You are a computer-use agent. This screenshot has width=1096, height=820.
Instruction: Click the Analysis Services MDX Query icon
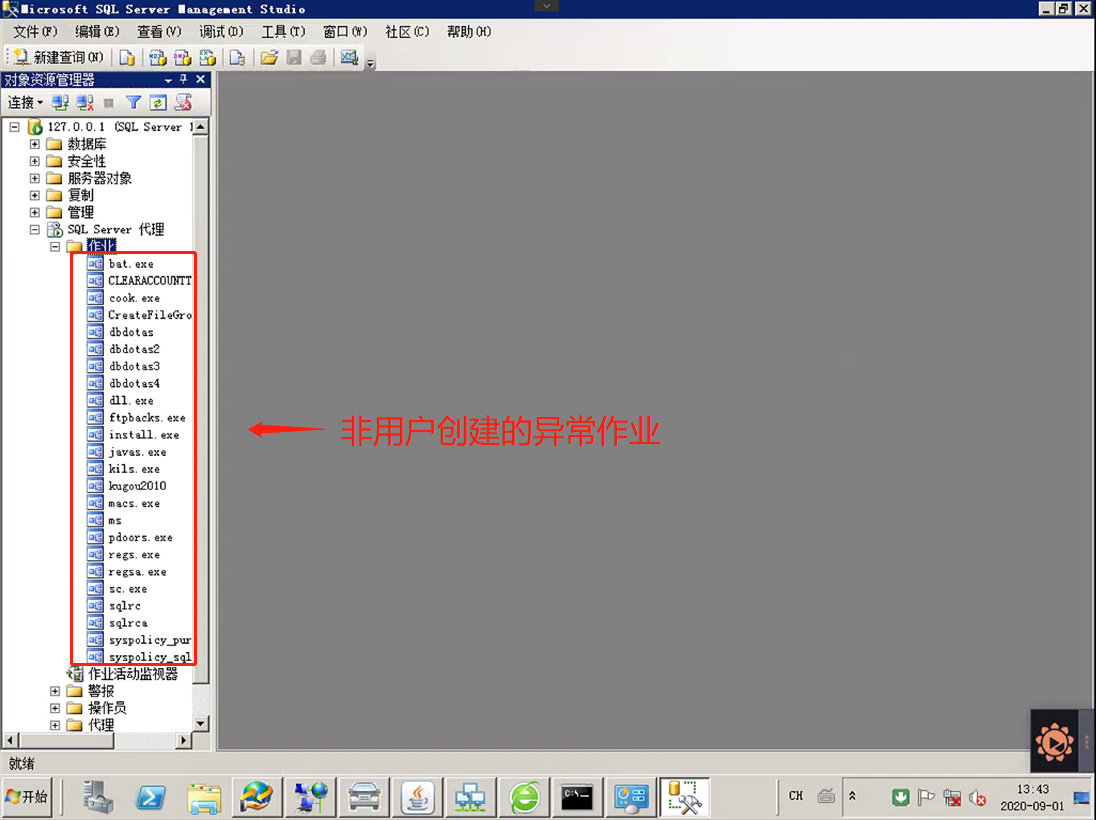click(157, 57)
